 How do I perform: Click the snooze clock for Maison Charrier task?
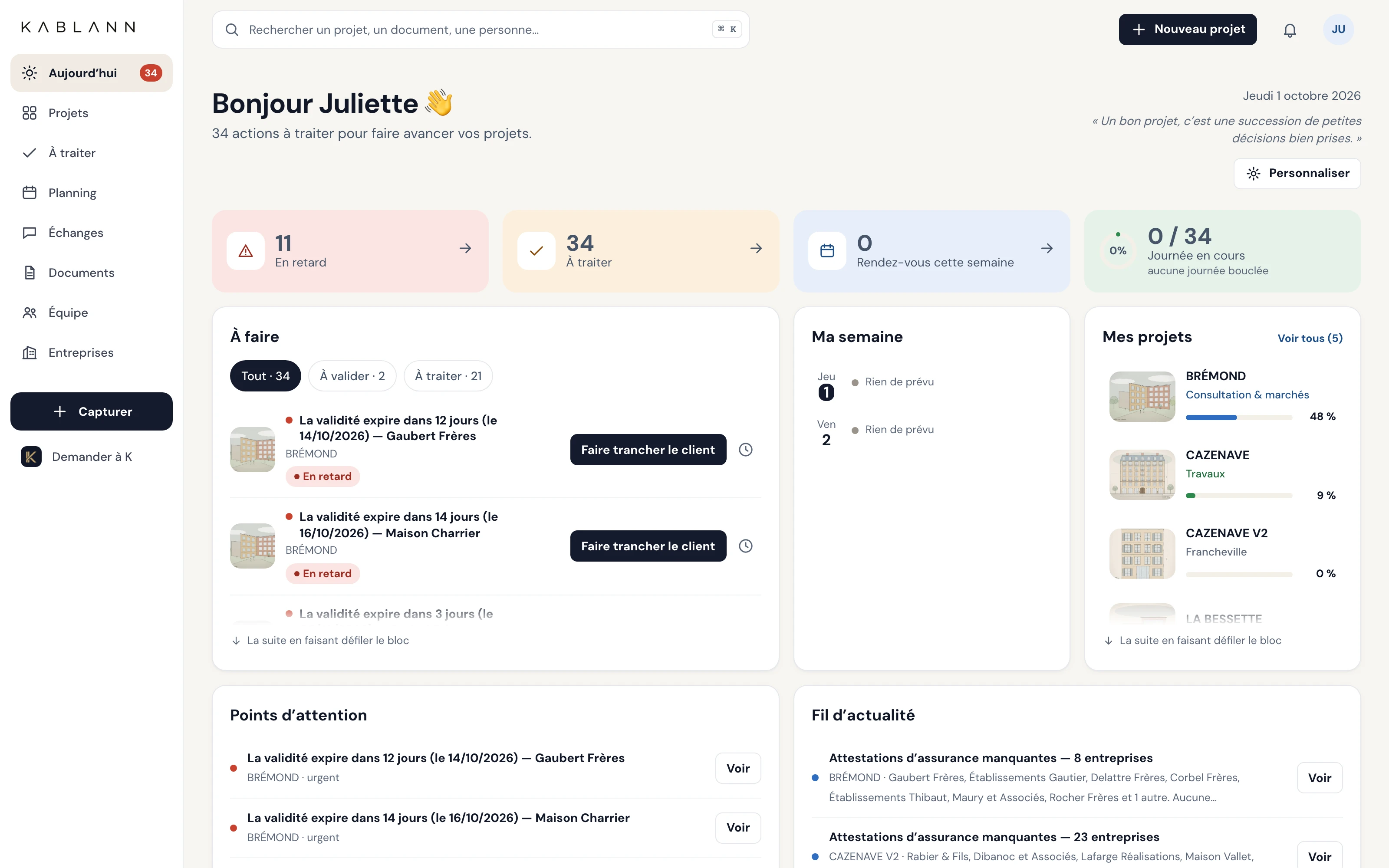[745, 546]
